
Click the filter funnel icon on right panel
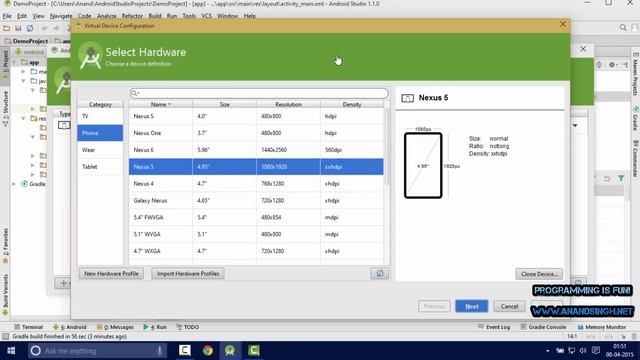(x=621, y=179)
